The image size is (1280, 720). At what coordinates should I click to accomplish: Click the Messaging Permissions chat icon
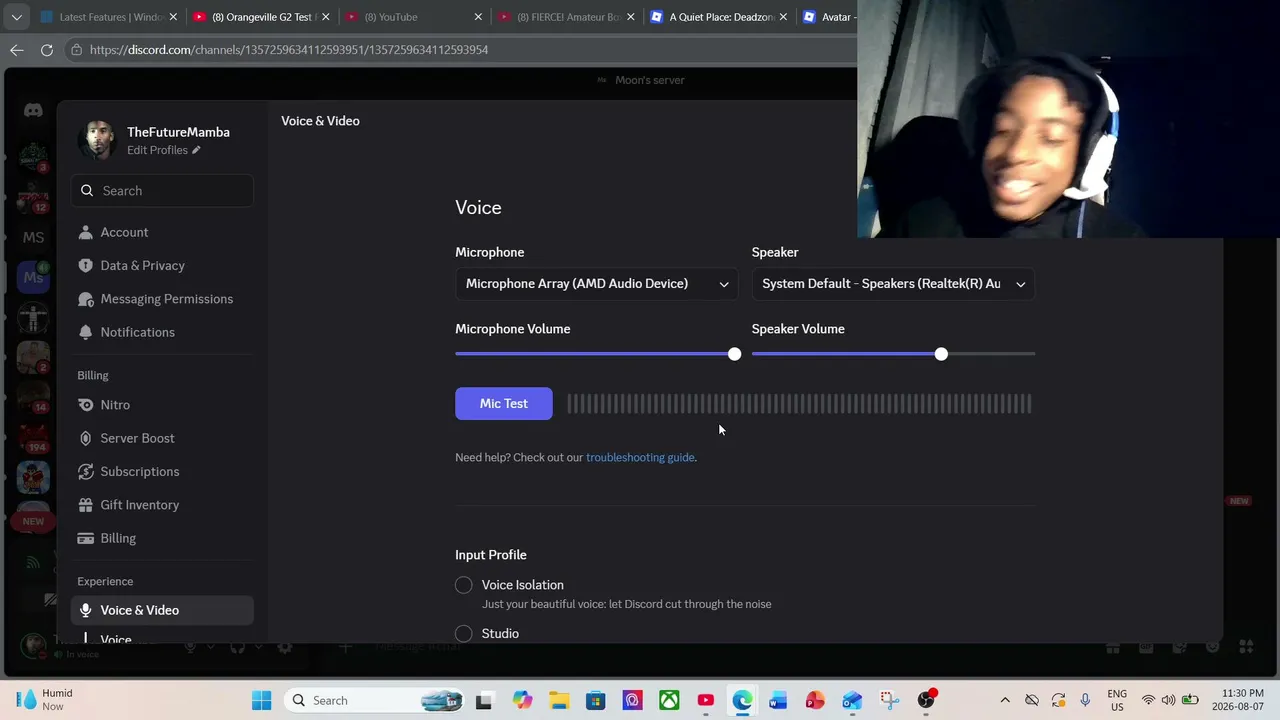point(85,299)
